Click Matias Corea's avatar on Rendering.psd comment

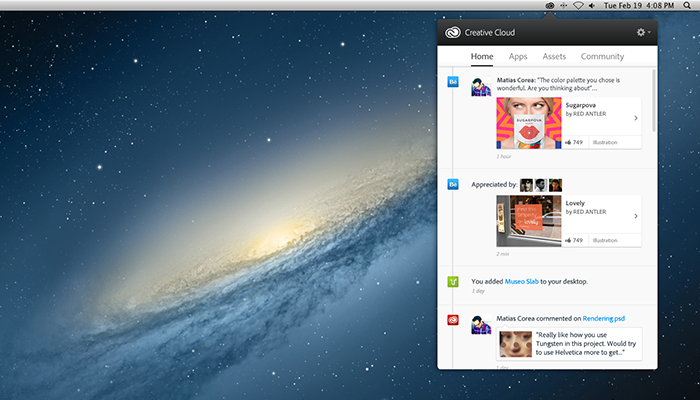[x=481, y=325]
